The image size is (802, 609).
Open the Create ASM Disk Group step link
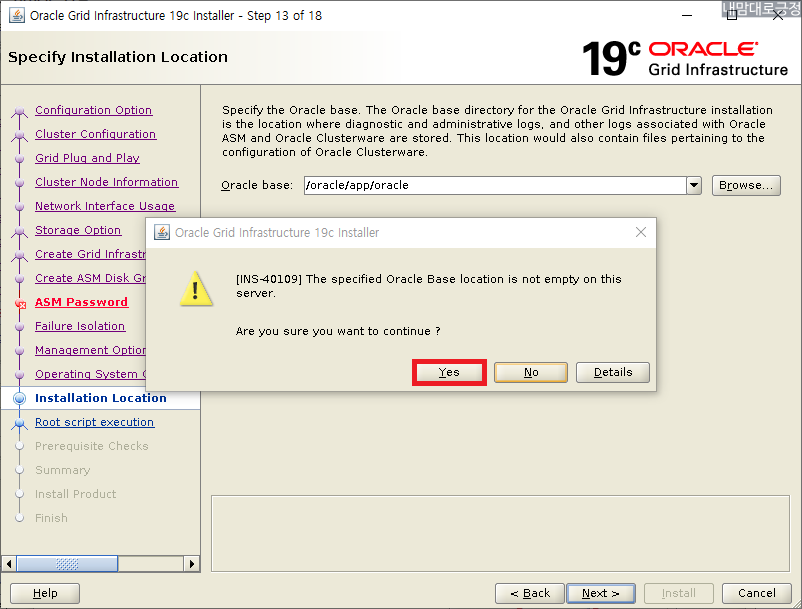[90, 278]
